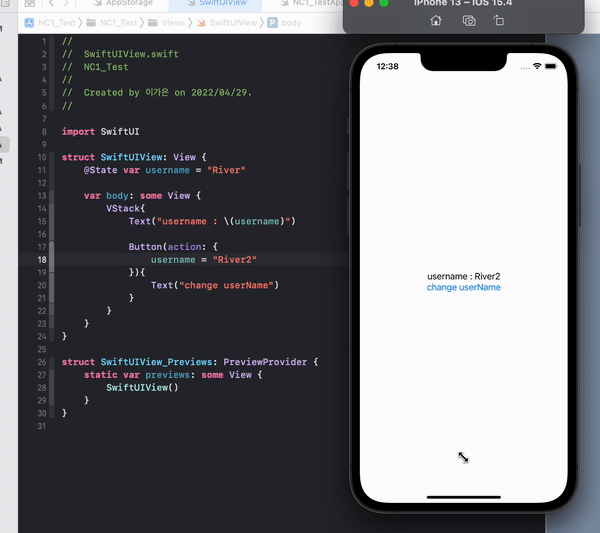Image resolution: width=600 pixels, height=533 pixels.
Task: Click the username : River2 label in simulator
Action: [463, 276]
